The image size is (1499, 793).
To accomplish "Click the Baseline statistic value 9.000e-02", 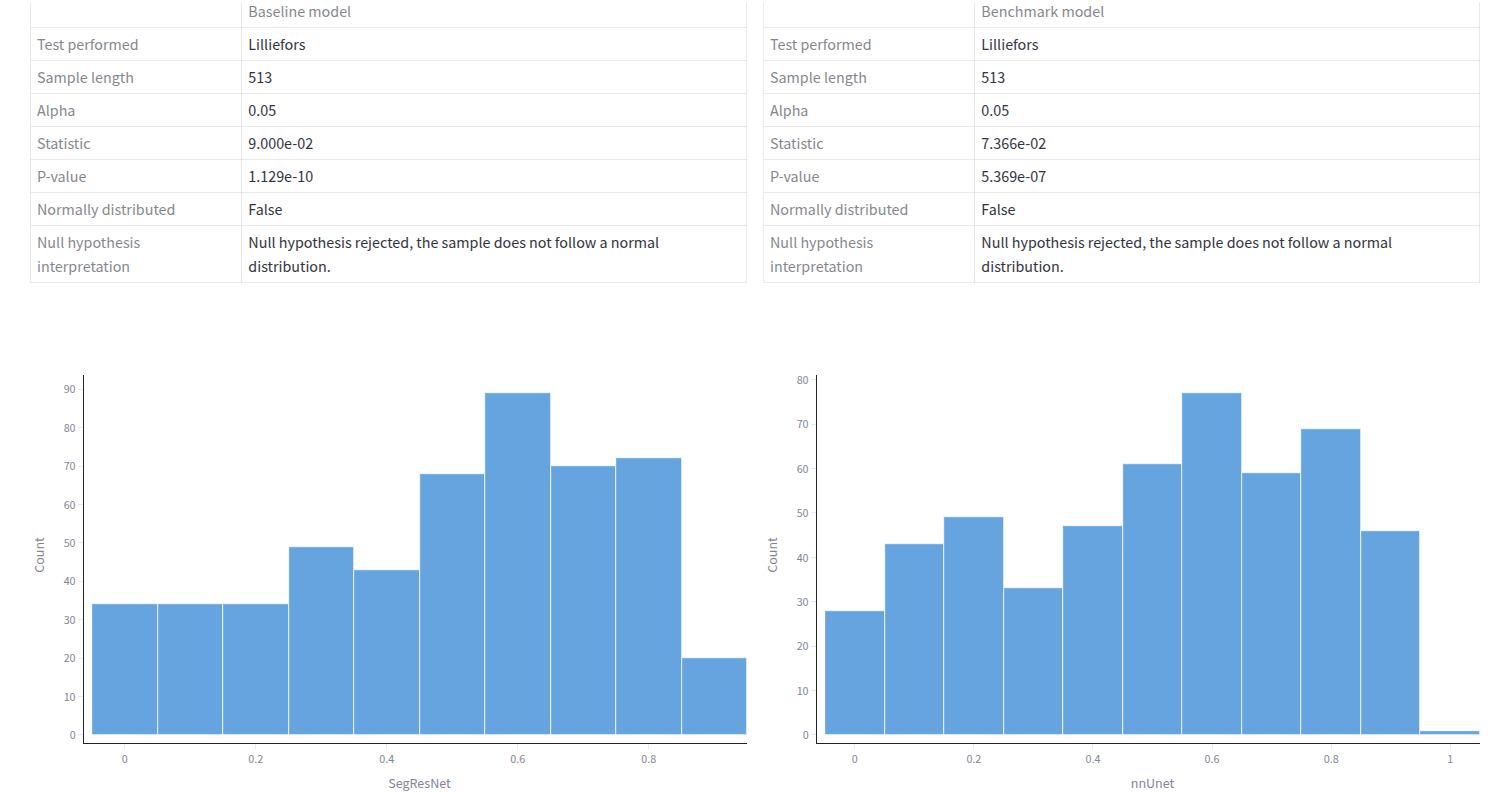I will 281,144.
